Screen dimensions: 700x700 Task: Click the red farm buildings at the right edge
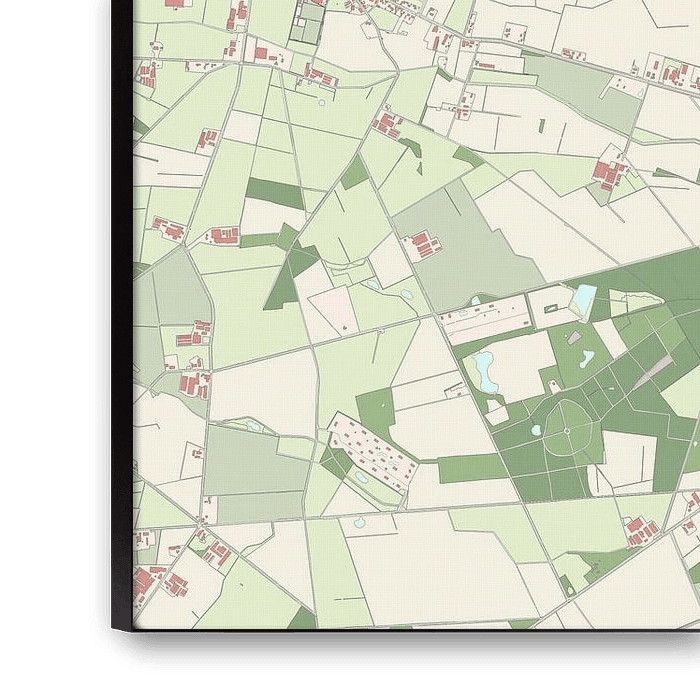click(608, 174)
